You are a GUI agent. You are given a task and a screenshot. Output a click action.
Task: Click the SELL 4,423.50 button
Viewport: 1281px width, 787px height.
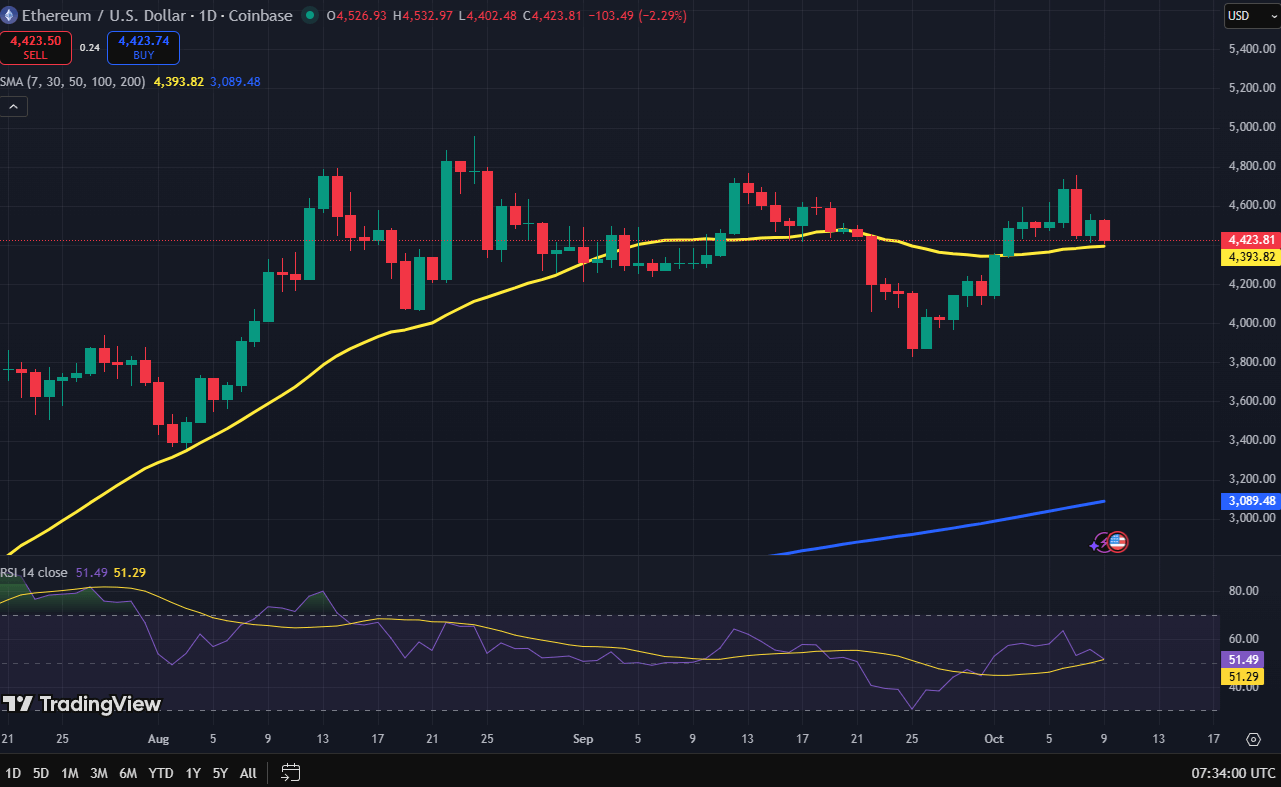35,46
